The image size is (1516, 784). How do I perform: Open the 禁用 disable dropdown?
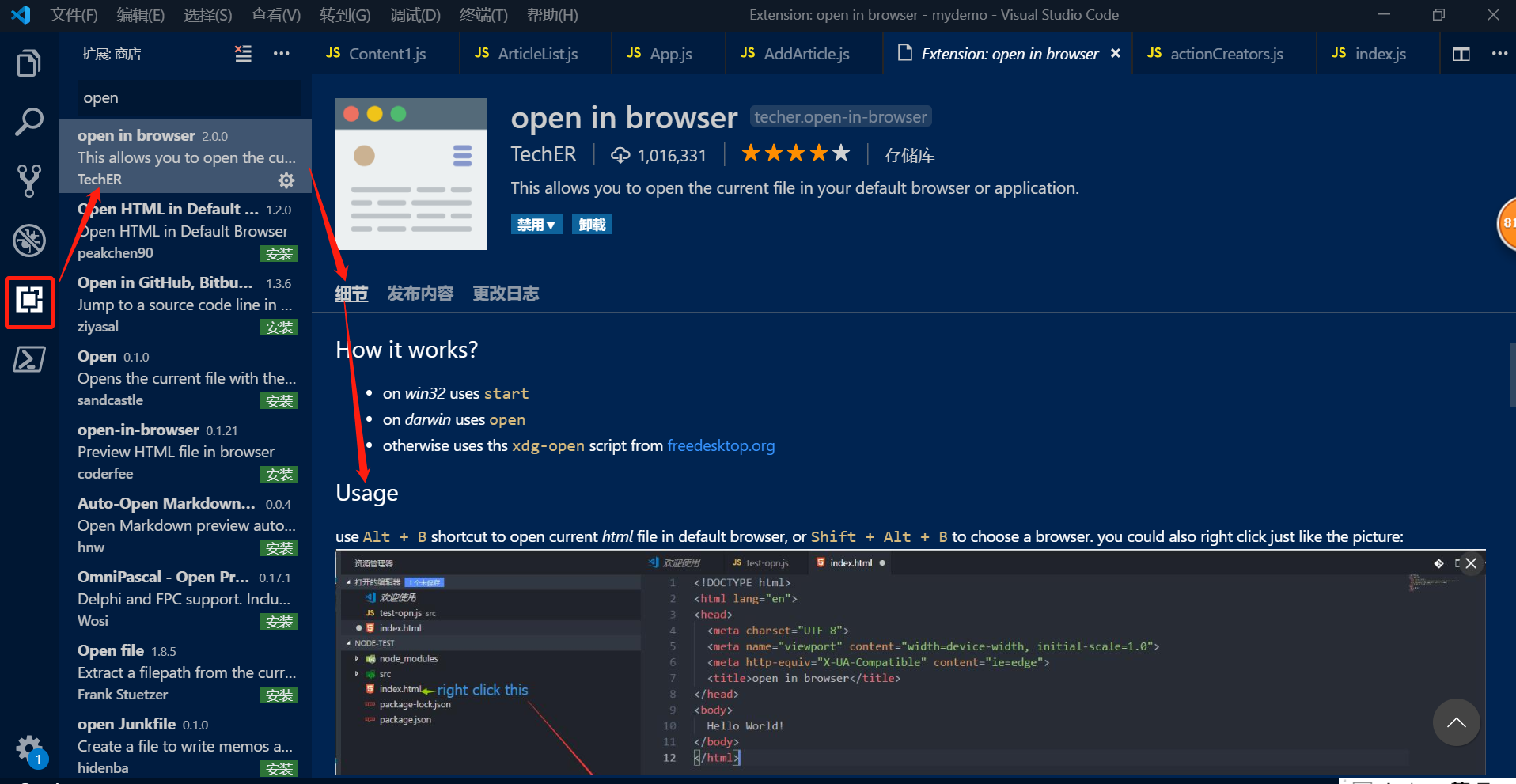click(536, 225)
